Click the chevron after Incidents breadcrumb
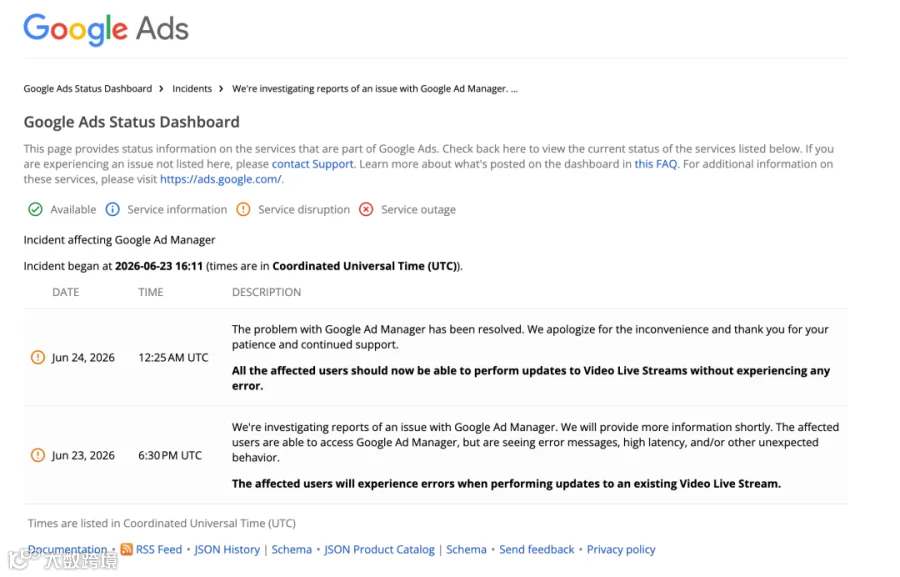 (x=221, y=88)
